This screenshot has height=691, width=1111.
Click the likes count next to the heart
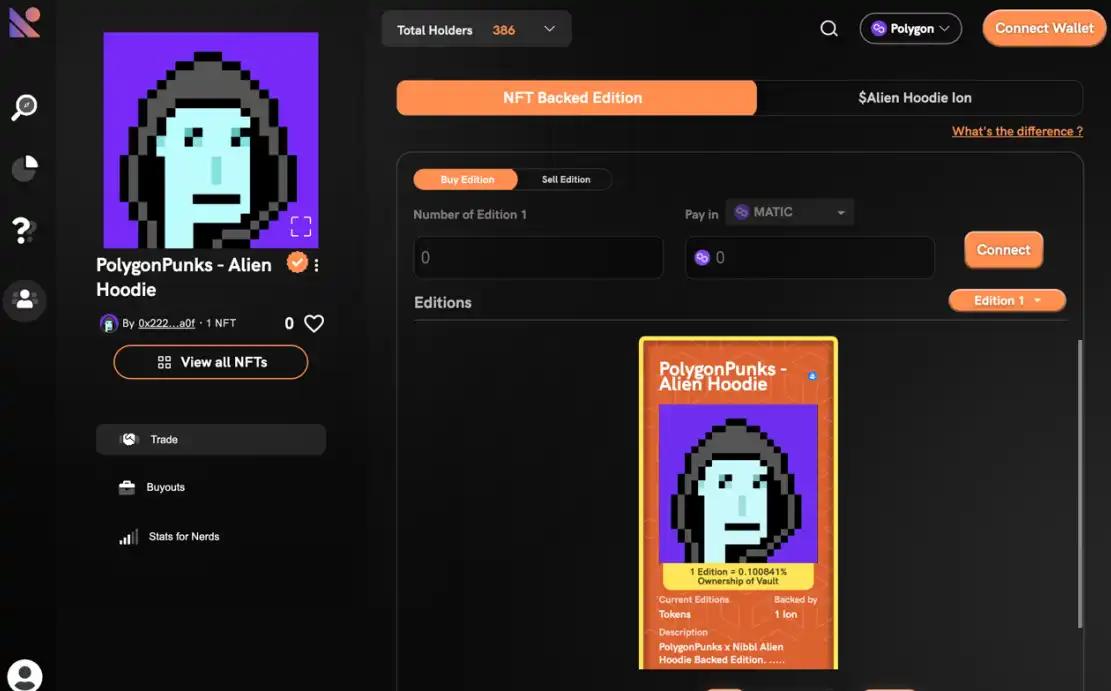pos(289,324)
